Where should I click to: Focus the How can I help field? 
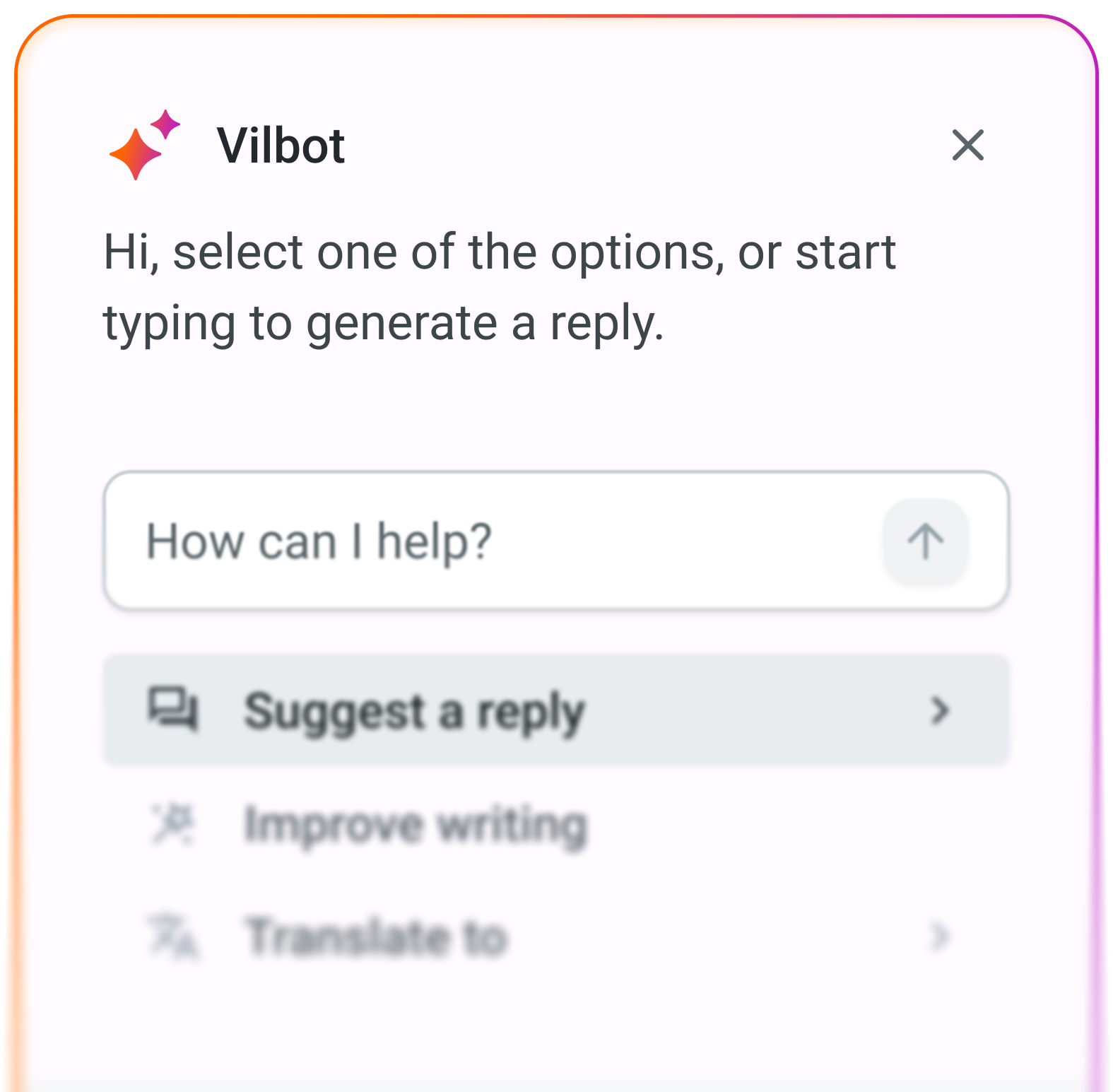[556, 541]
